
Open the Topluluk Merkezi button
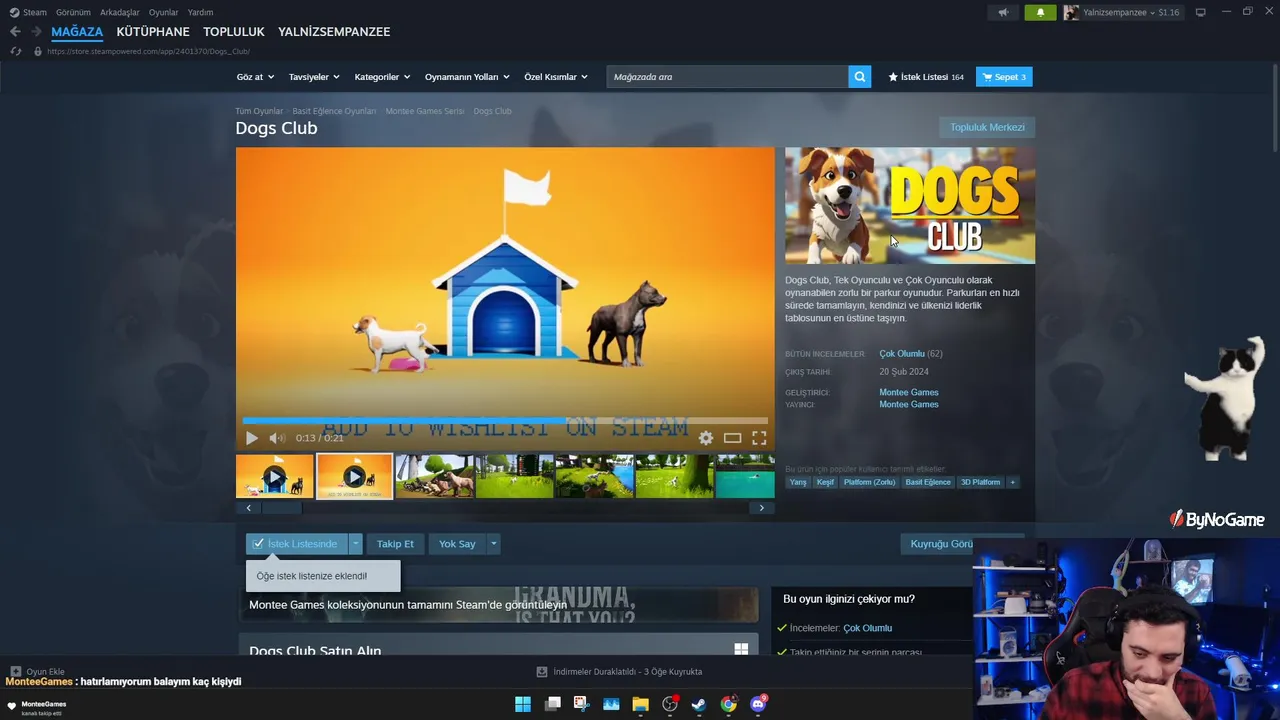pyautogui.click(x=987, y=127)
